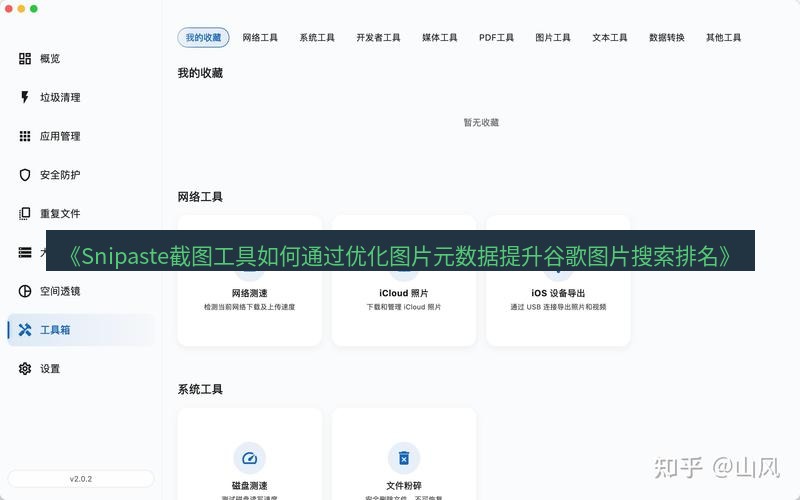800x500 pixels.
Task: Select the 应用管理 grid icon
Action: click(x=24, y=136)
